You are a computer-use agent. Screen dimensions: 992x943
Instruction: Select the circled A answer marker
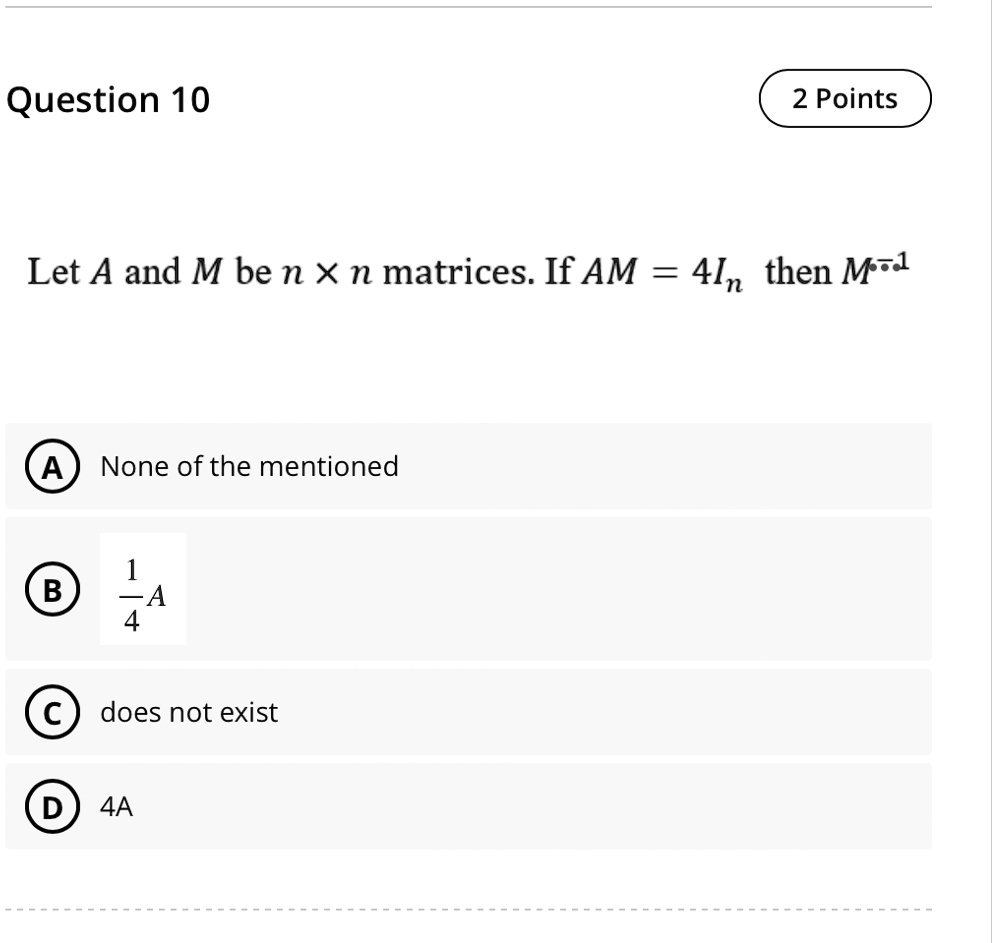[x=53, y=466]
